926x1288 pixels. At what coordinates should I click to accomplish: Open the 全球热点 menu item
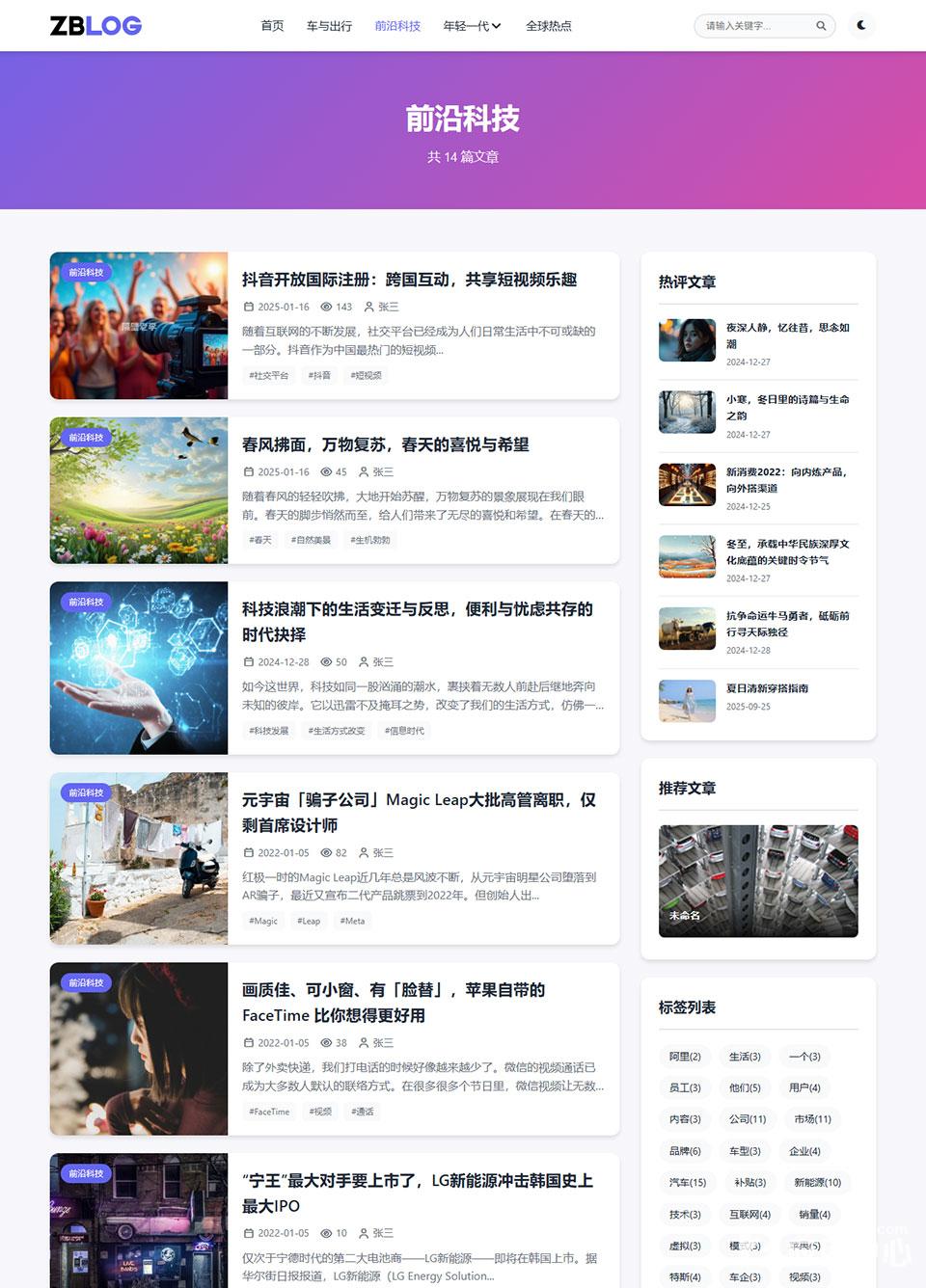tap(549, 26)
